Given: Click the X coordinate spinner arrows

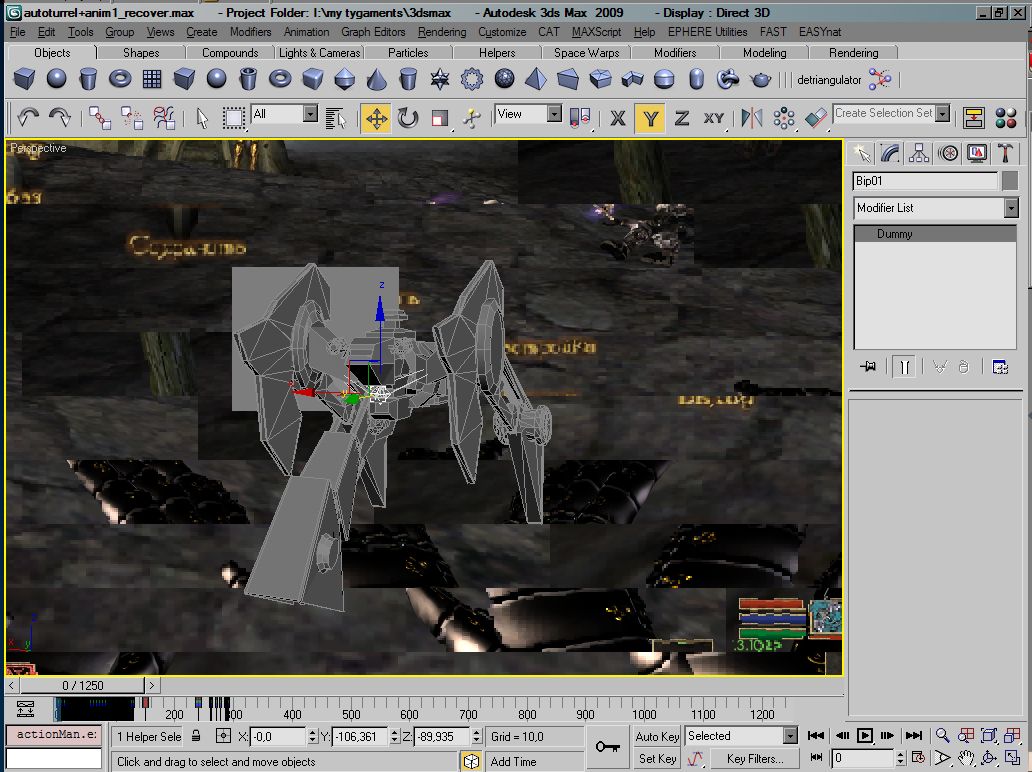Looking at the screenshot, I should (313, 736).
